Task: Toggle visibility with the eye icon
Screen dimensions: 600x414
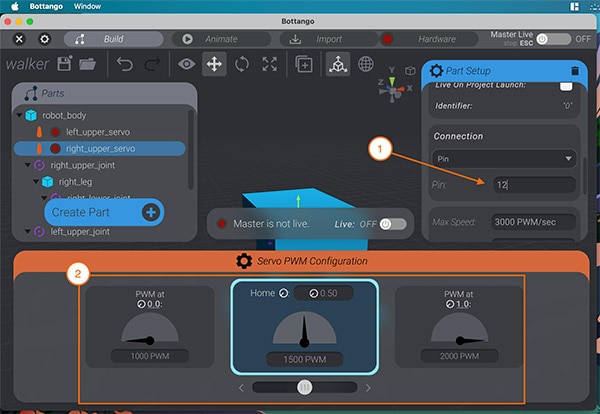Action: point(186,64)
